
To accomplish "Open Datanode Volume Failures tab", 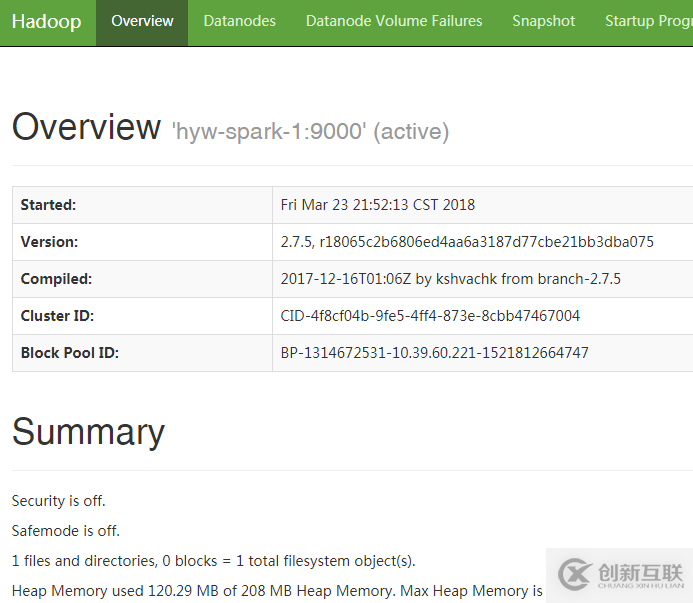I will (x=394, y=21).
